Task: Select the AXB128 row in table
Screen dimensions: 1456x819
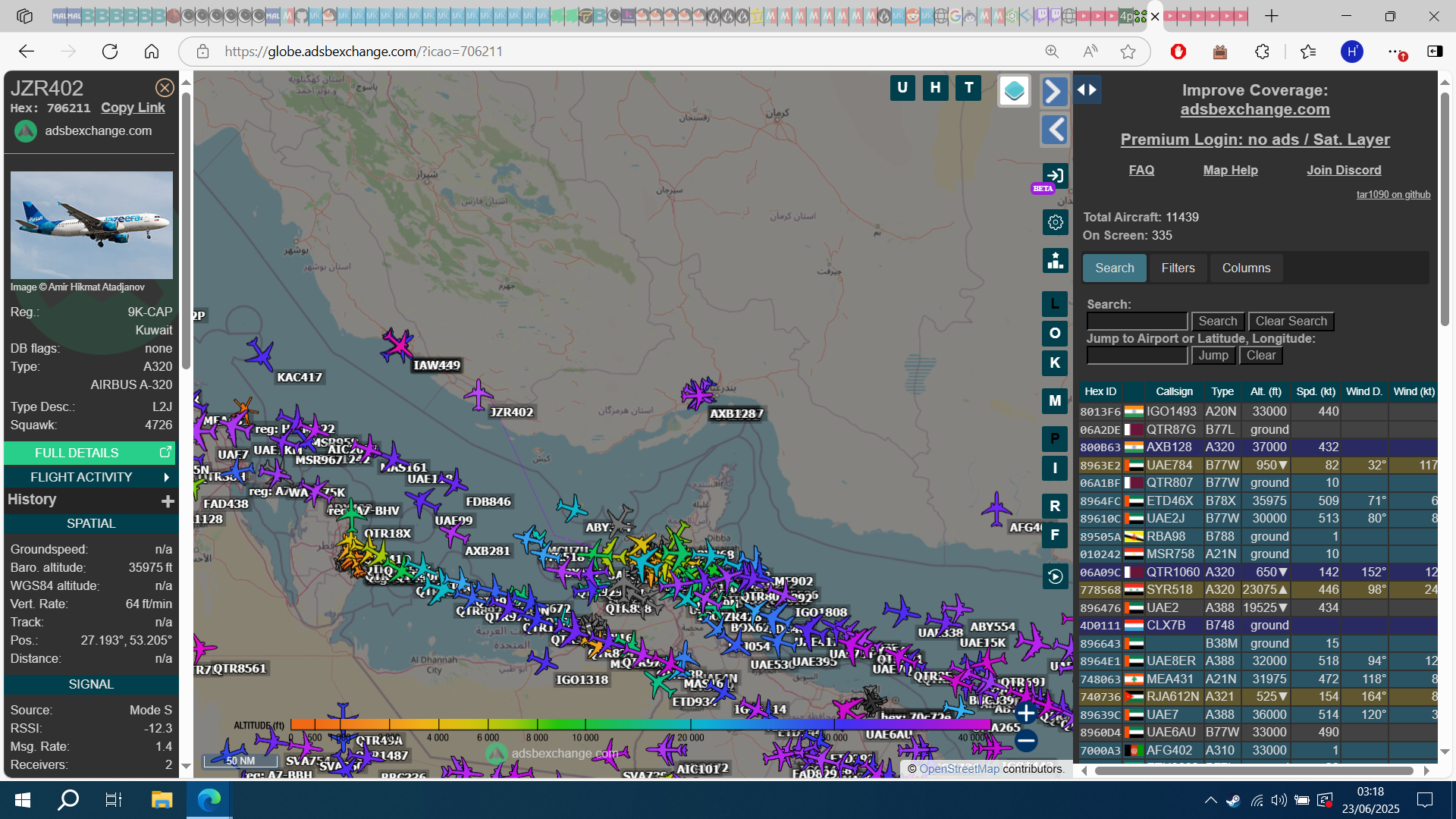Action: click(1258, 447)
